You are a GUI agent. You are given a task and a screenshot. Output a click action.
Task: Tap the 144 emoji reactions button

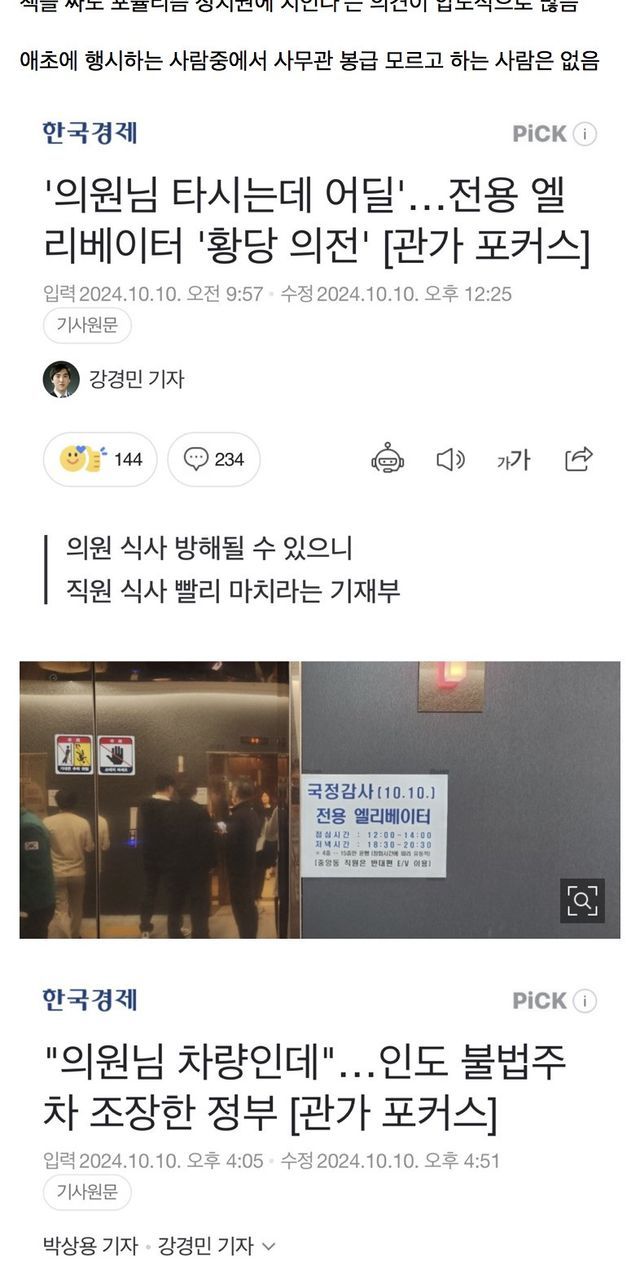(100, 459)
